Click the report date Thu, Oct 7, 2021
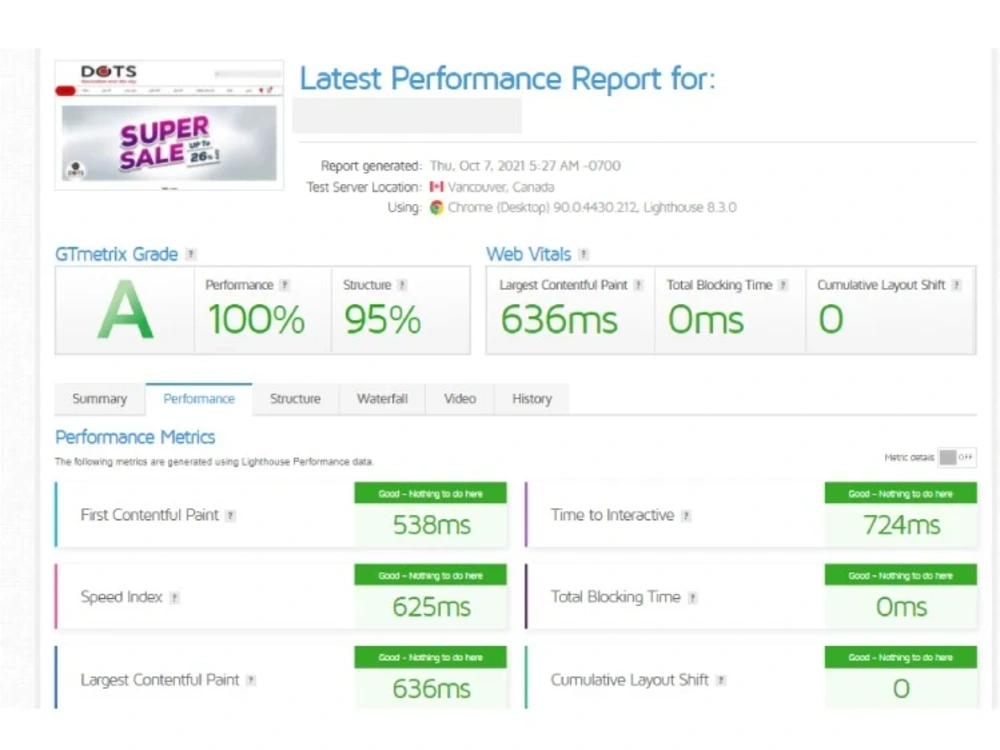Screen dimensions: 1000x750 pos(525,166)
